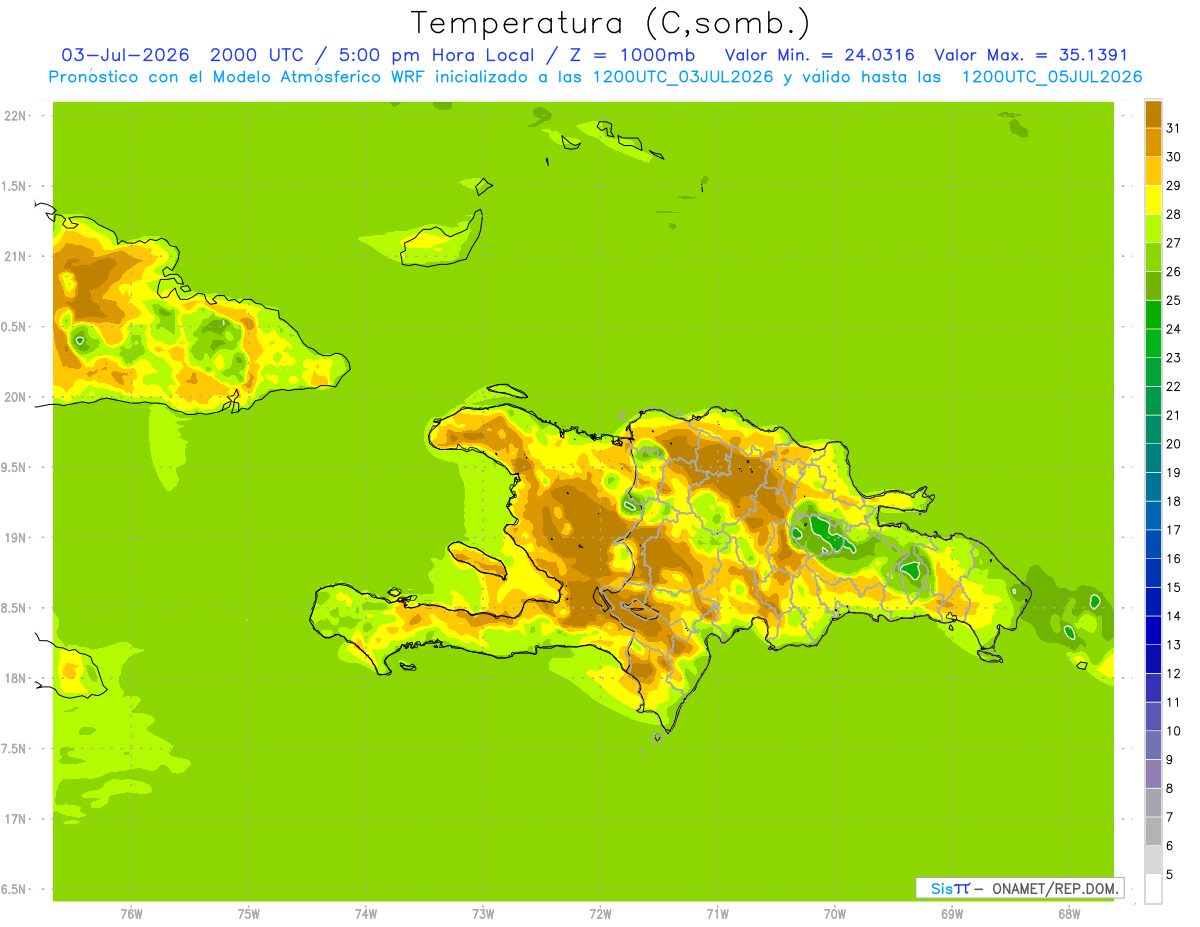Click the '75W' longitude label
The width and height of the screenshot is (1200, 927).
[249, 913]
